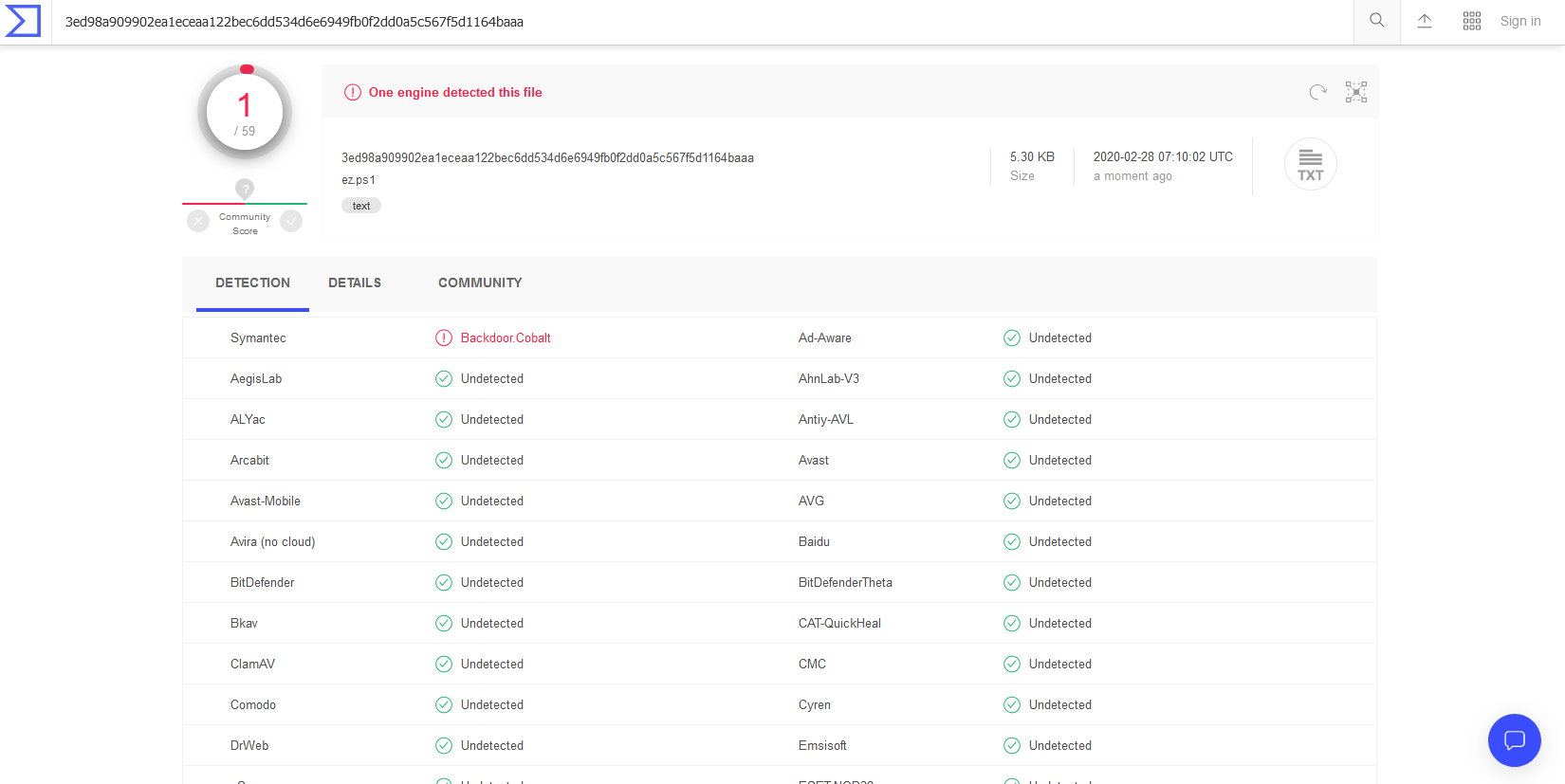Switch to the DETAILS tab
1565x784 pixels.
pos(355,283)
